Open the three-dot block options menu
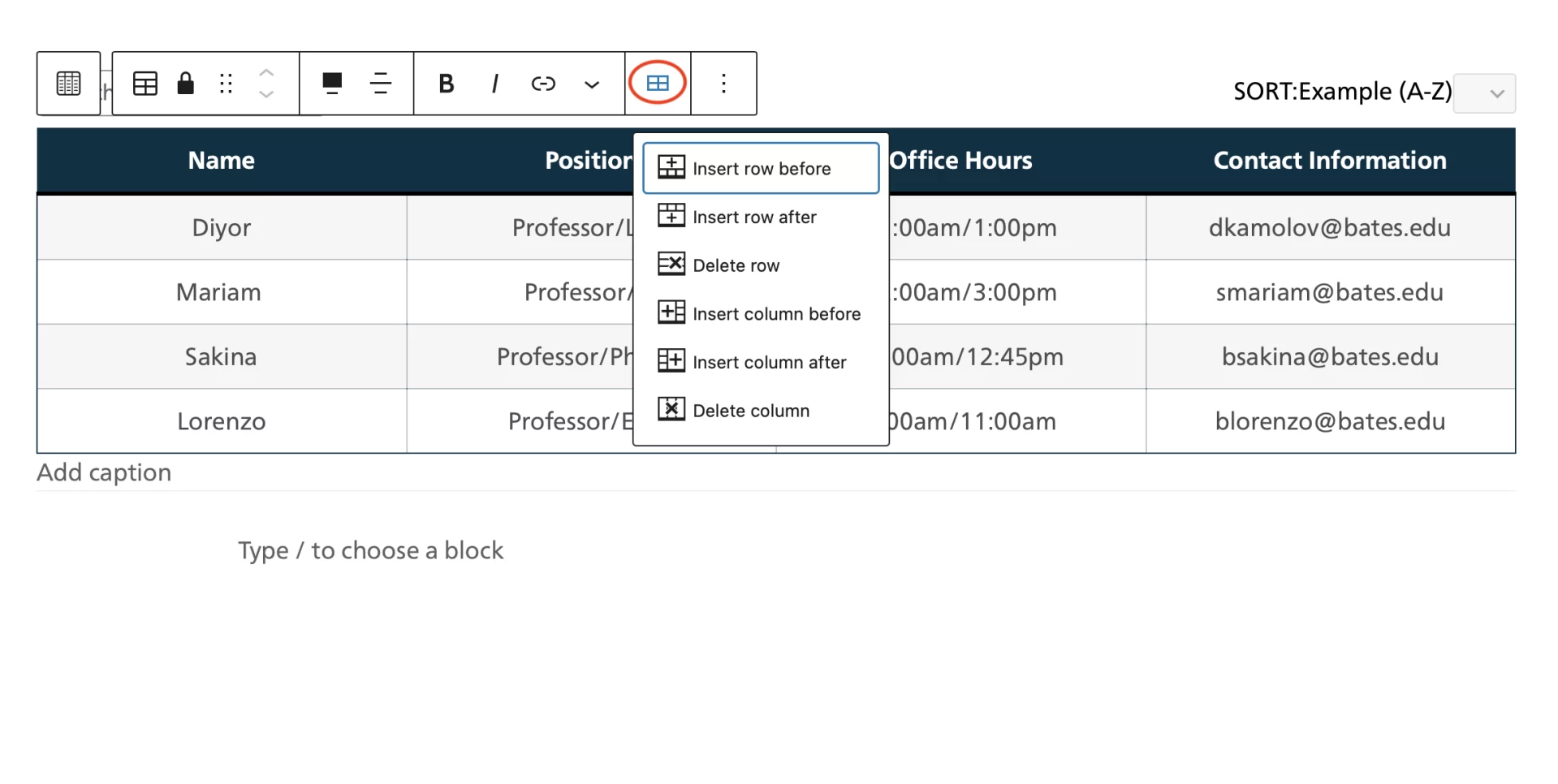 (723, 84)
